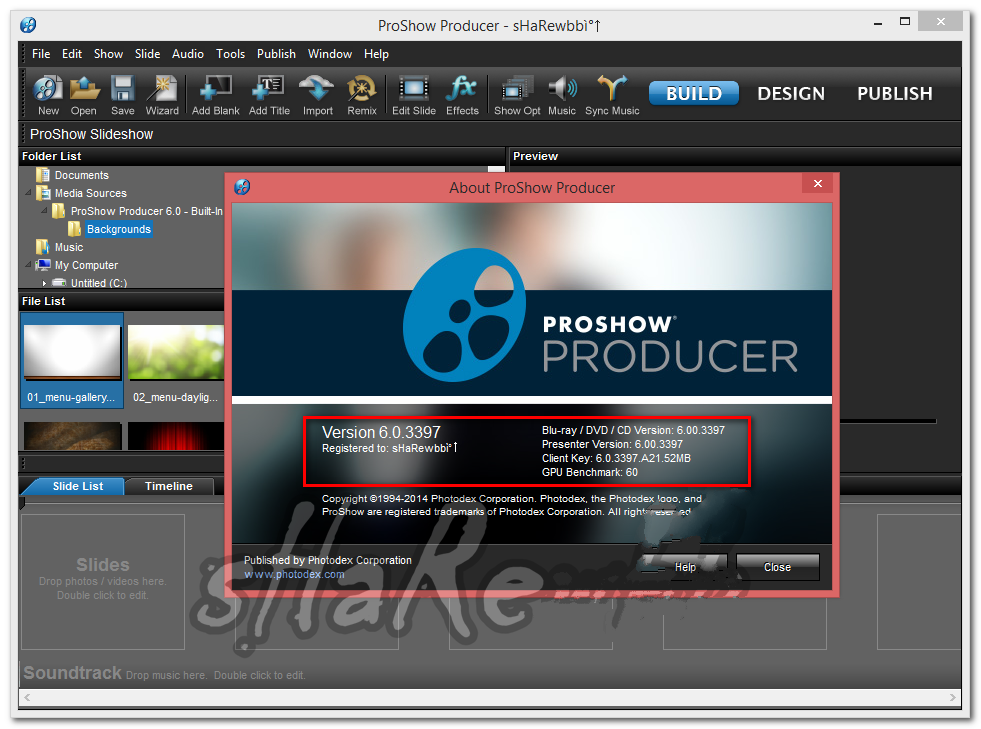981x729 pixels.
Task: Select ProShow Producer 6.0 - Built-In folder
Action: [138, 212]
